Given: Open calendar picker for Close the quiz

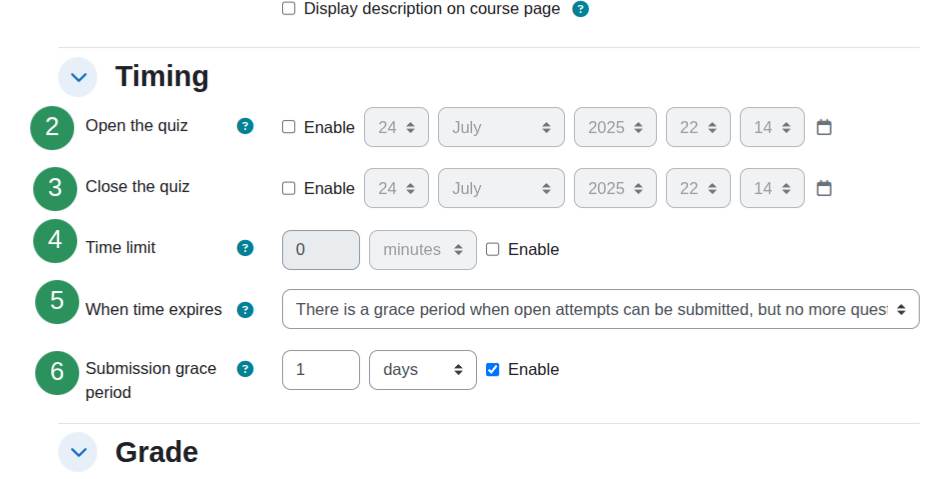Looking at the screenshot, I should point(824,188).
